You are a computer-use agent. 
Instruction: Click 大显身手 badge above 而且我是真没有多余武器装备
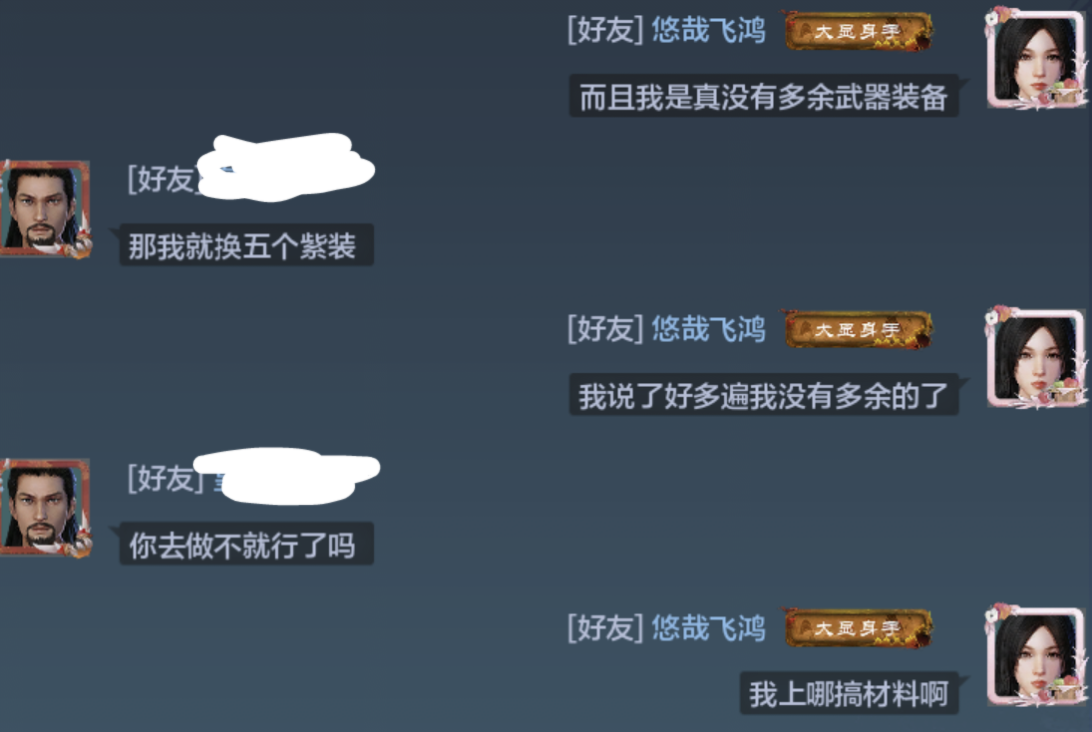tap(858, 31)
